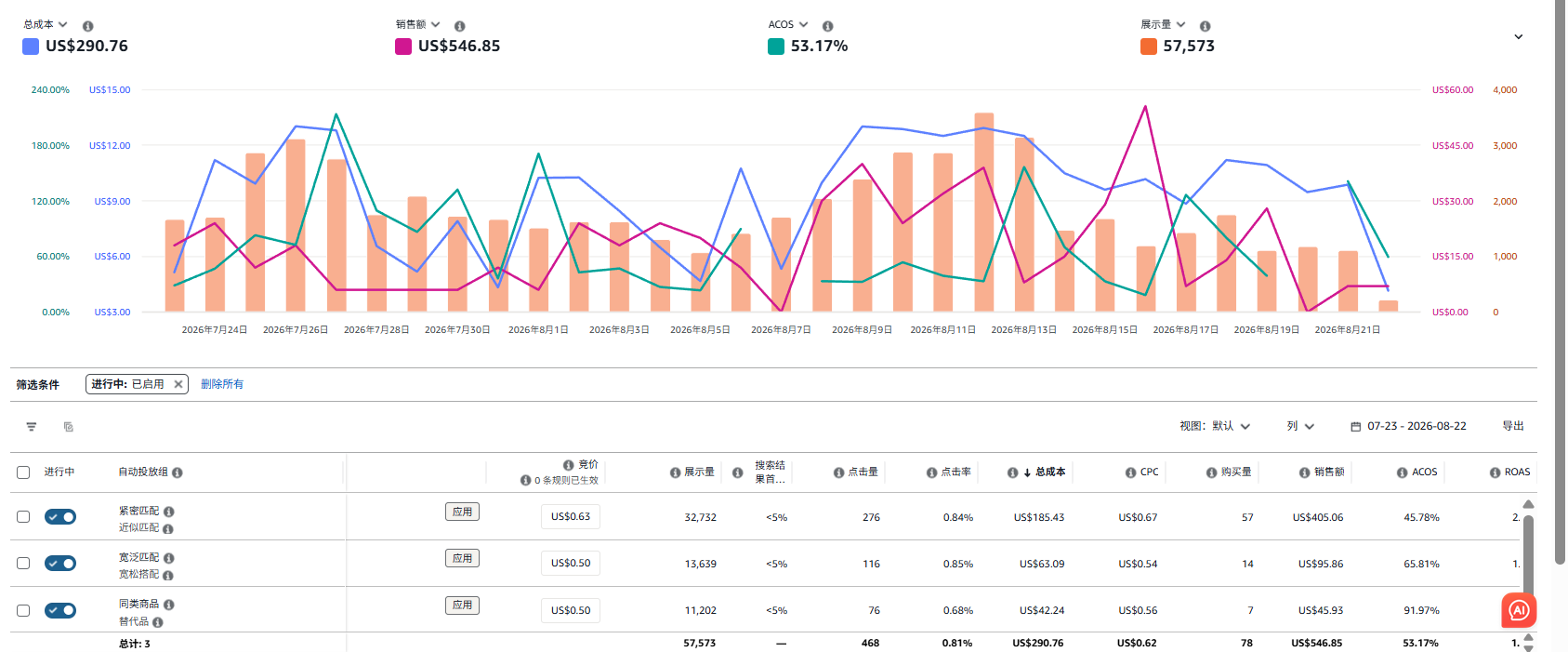Select the 宽泛匹配 row checkbox

23,564
